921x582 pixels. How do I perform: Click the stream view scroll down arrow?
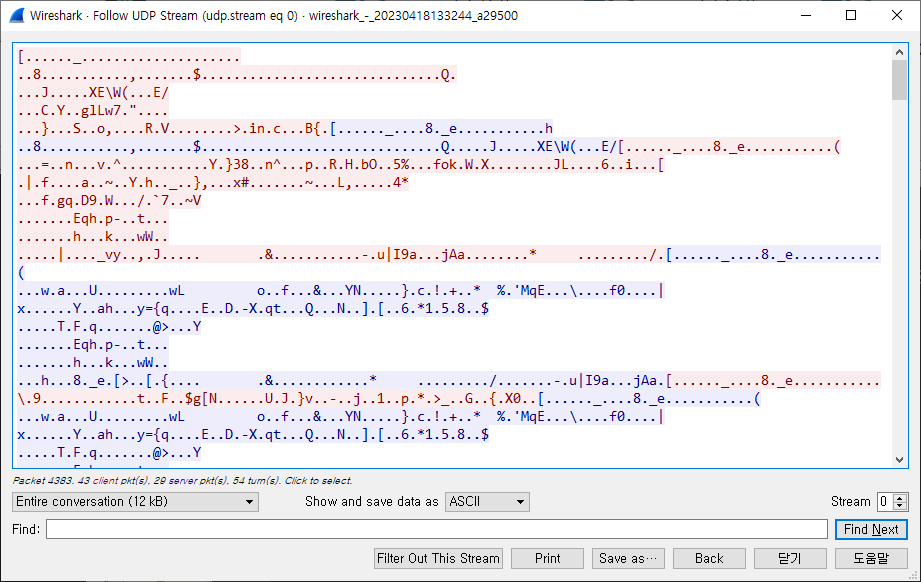[899, 460]
